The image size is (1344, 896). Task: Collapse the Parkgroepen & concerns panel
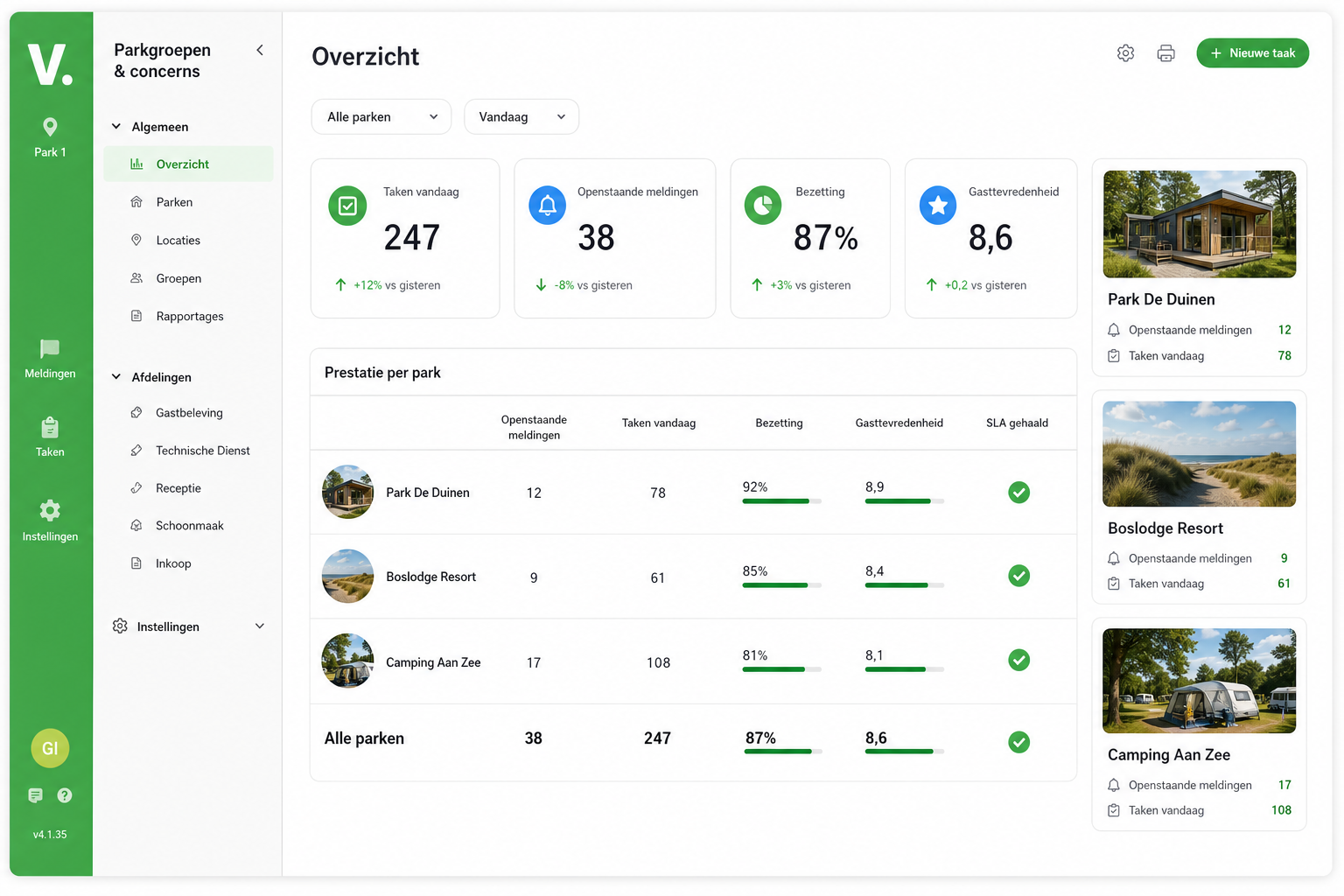pos(260,50)
